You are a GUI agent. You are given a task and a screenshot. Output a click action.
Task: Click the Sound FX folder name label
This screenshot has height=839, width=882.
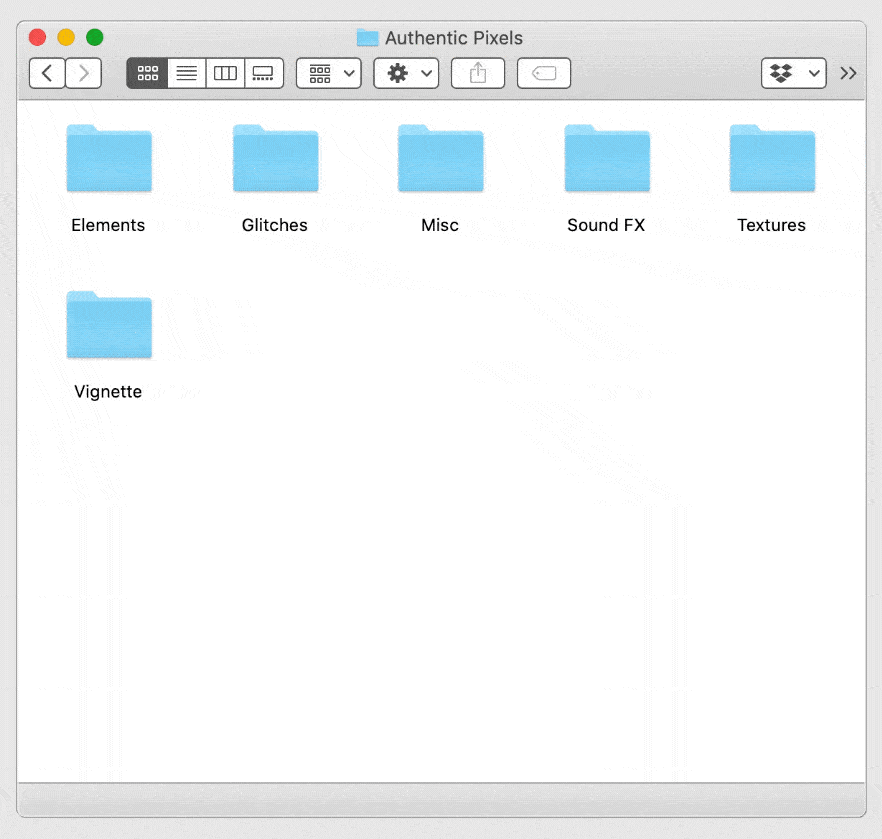click(606, 225)
